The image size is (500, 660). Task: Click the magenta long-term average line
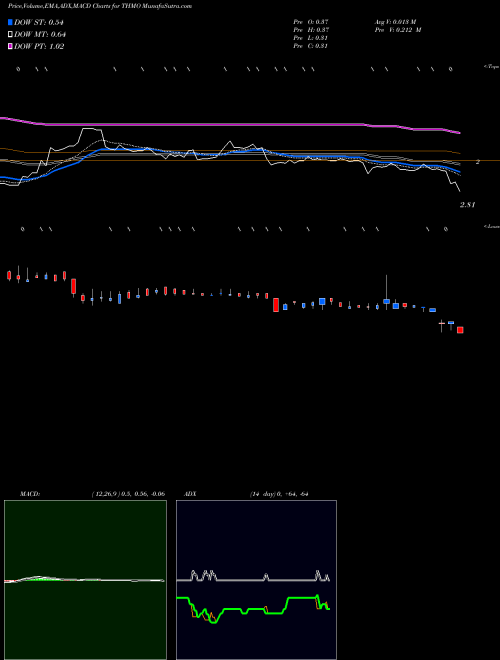(x=230, y=125)
